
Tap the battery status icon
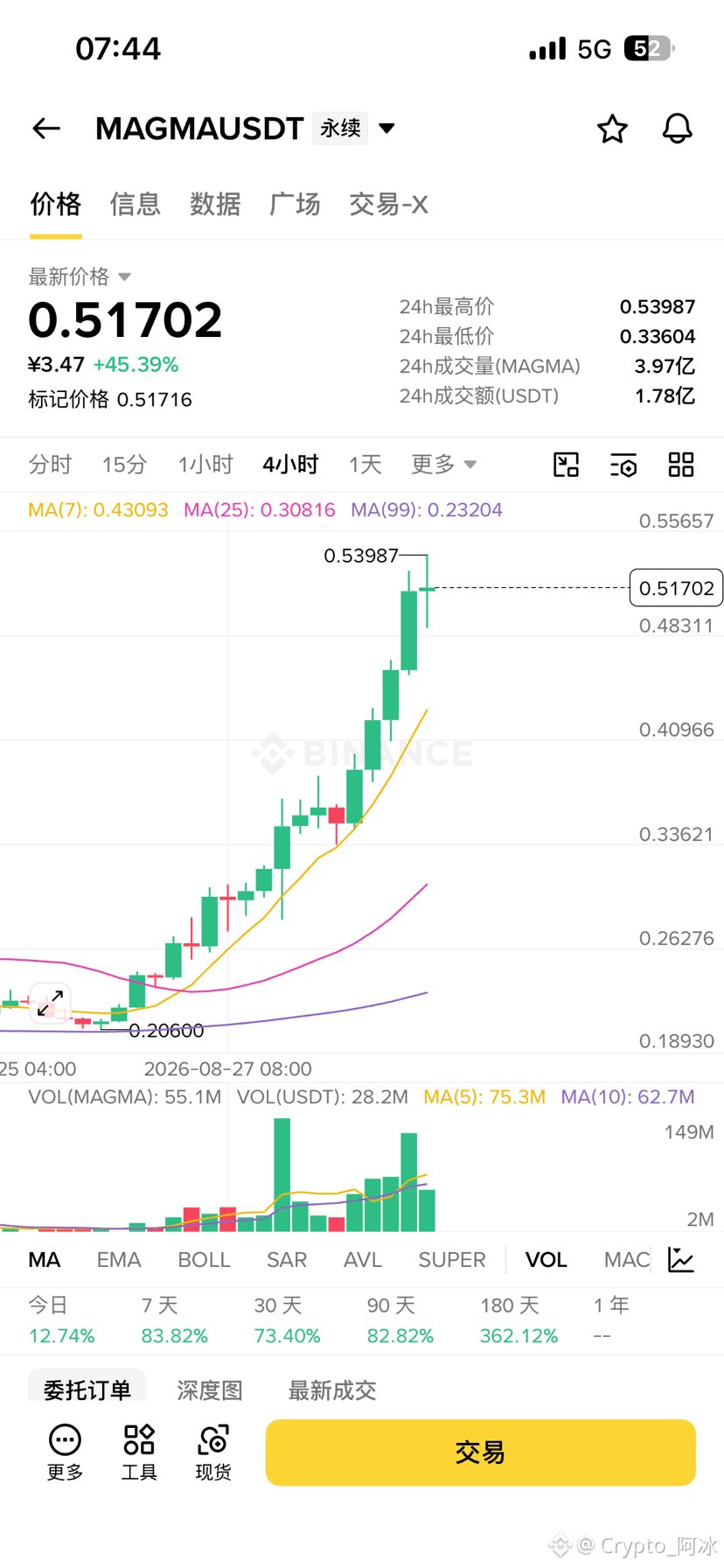(649, 48)
